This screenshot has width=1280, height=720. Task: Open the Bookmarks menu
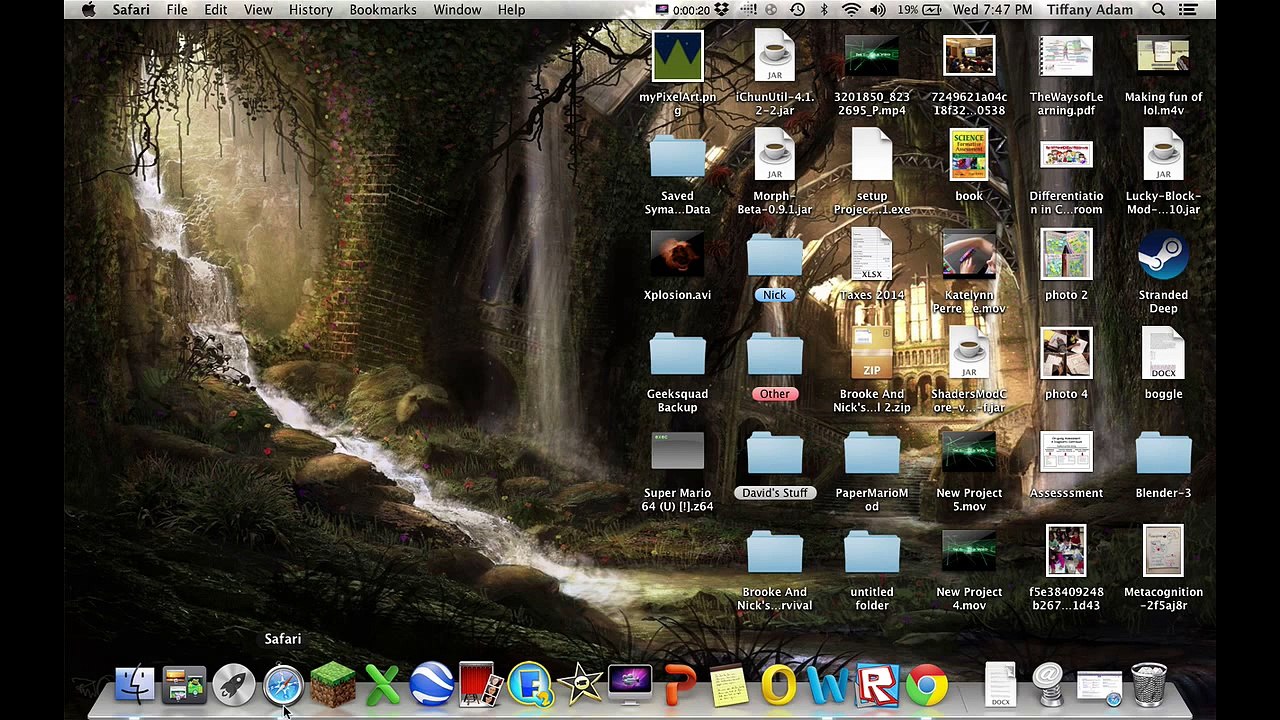[383, 10]
